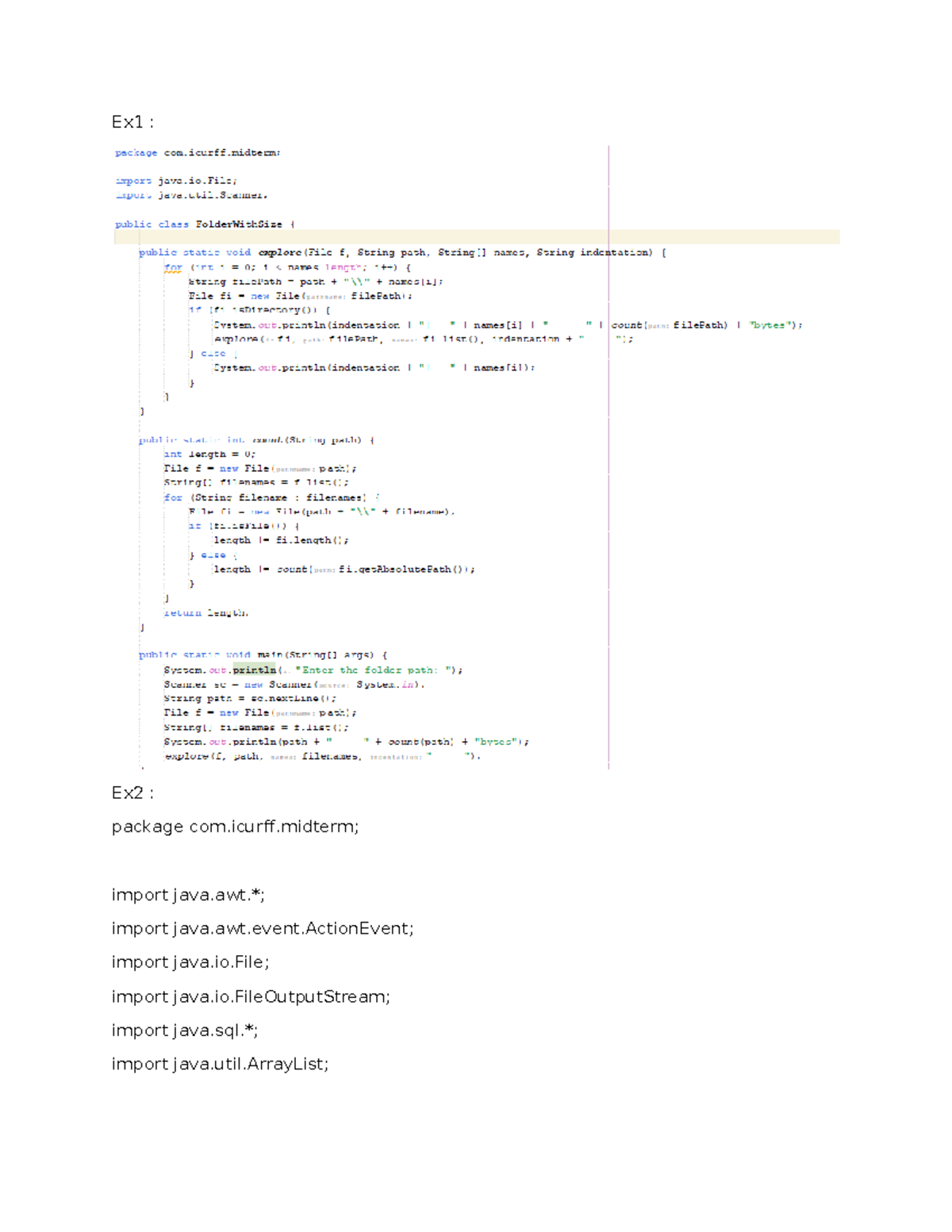The image size is (952, 1232).
Task: Click the "Ex2 :" heading text
Action: tap(132, 792)
